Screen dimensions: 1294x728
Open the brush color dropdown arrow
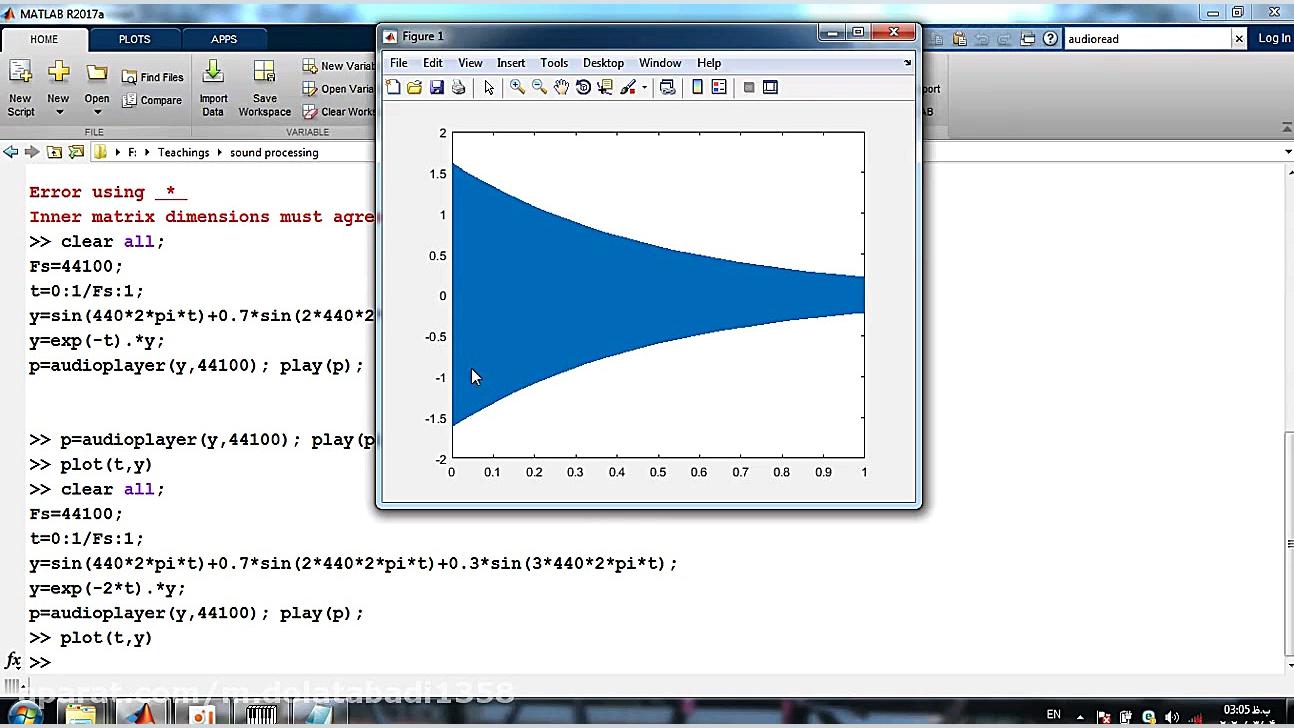click(644, 88)
